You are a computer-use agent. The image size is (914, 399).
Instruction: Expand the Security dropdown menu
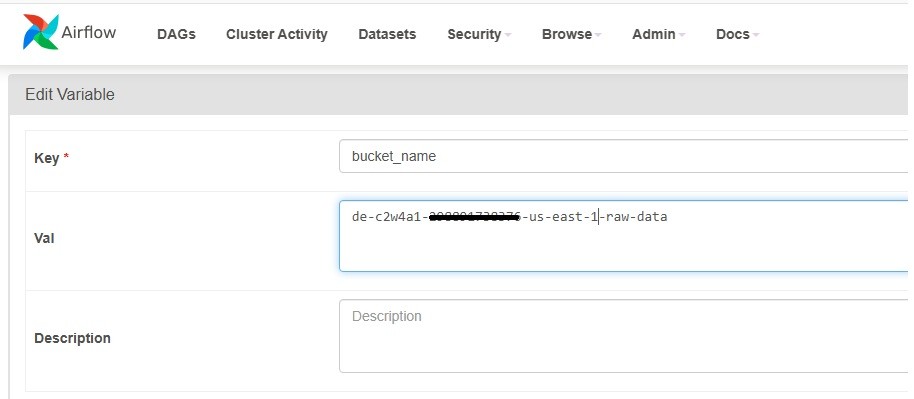[479, 34]
